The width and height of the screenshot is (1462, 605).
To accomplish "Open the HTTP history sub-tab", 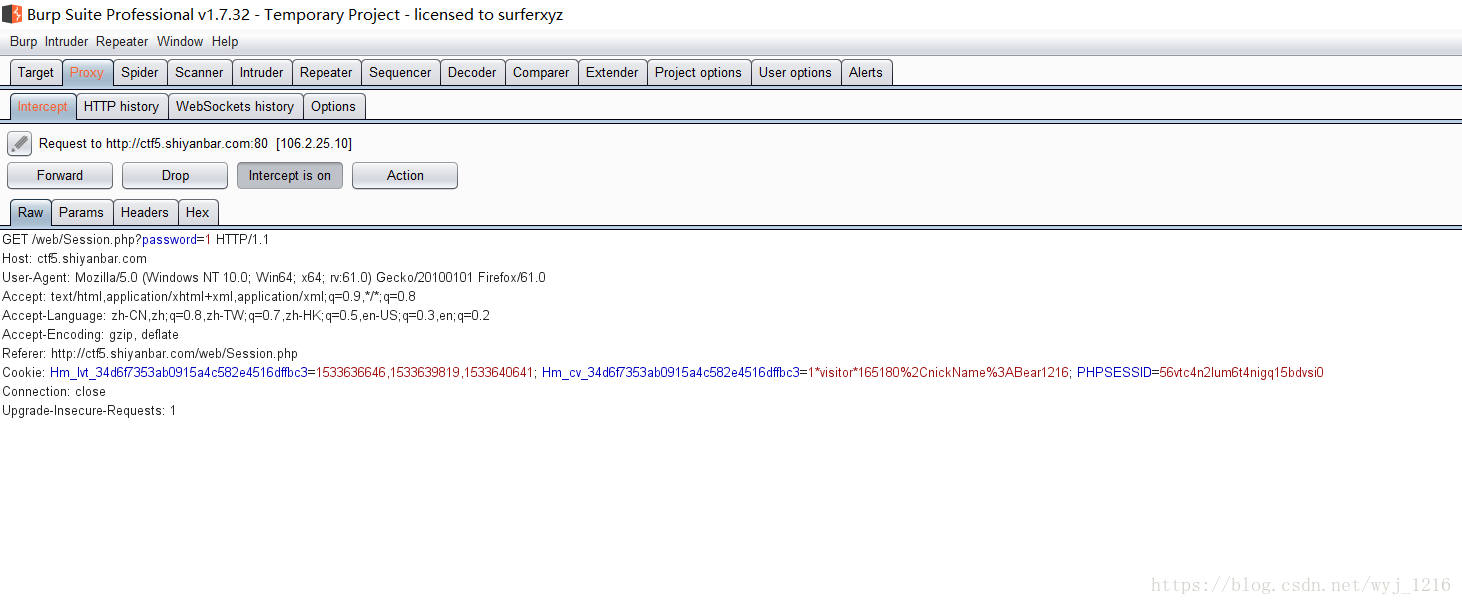I will (x=121, y=106).
